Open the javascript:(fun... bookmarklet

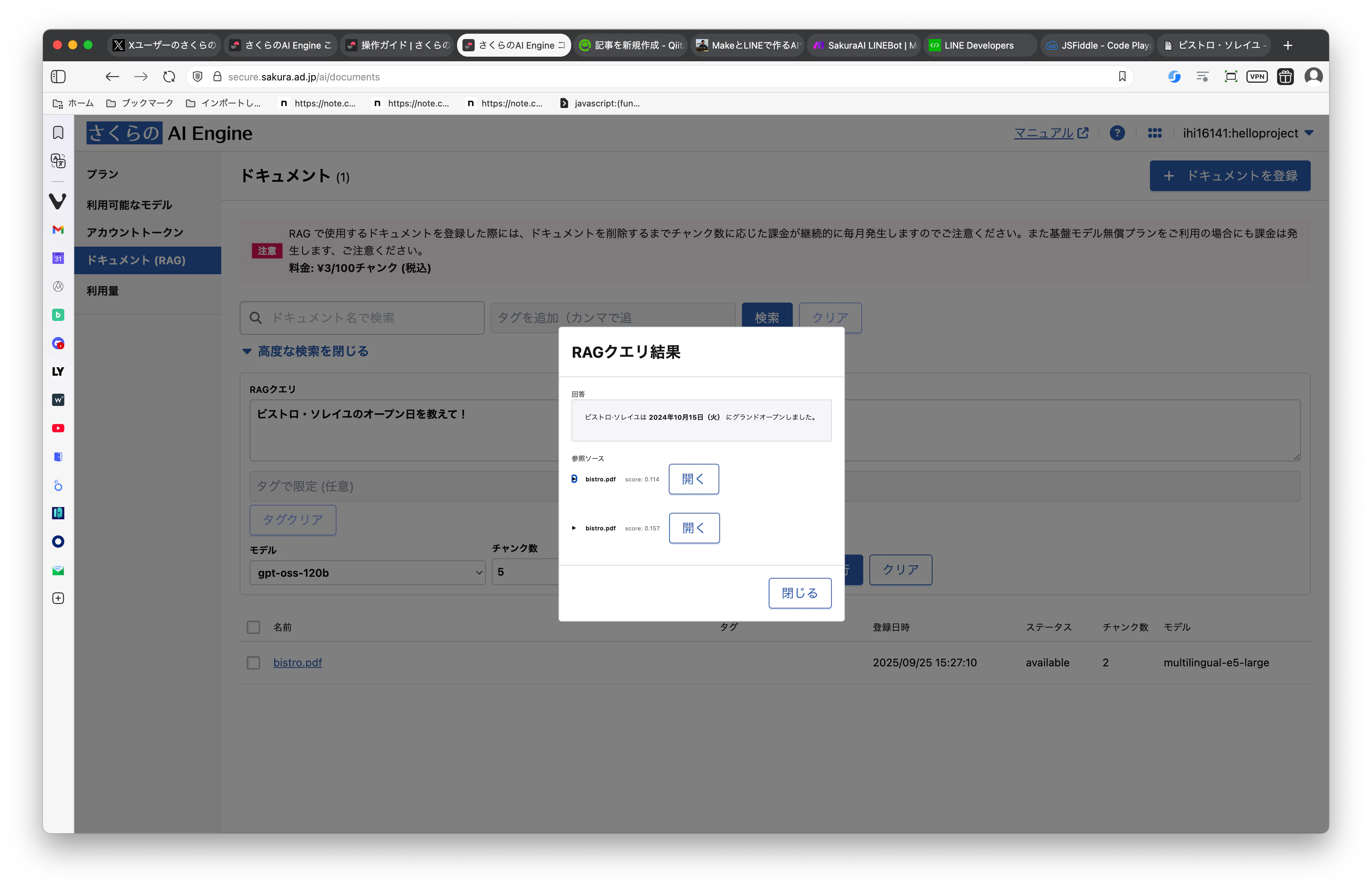(599, 103)
